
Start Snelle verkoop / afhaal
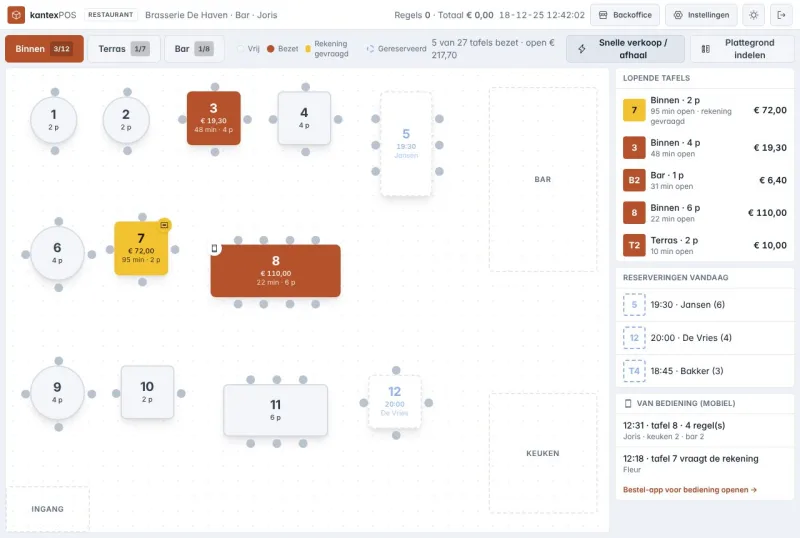(x=625, y=49)
